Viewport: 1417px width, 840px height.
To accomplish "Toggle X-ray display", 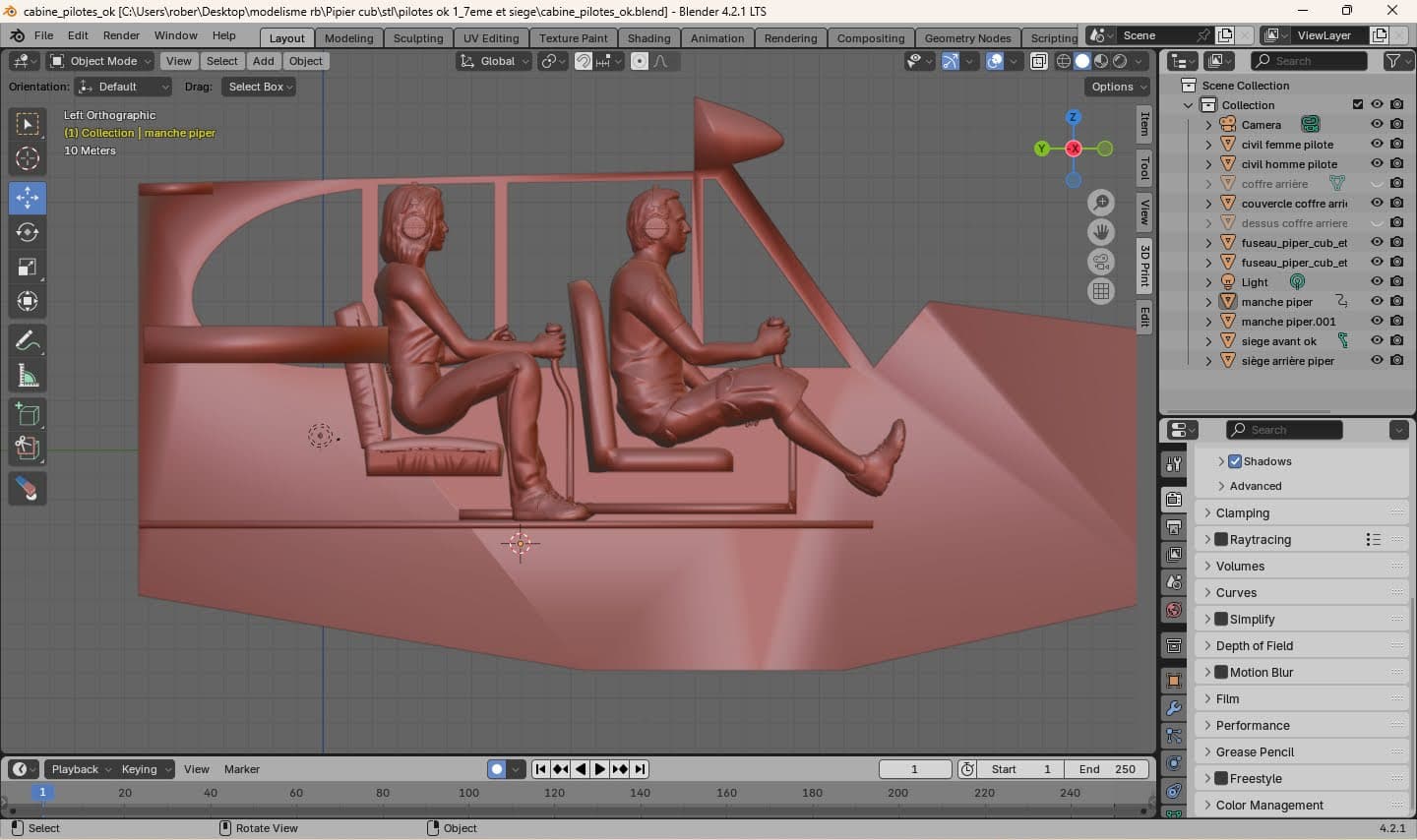I will (1039, 61).
